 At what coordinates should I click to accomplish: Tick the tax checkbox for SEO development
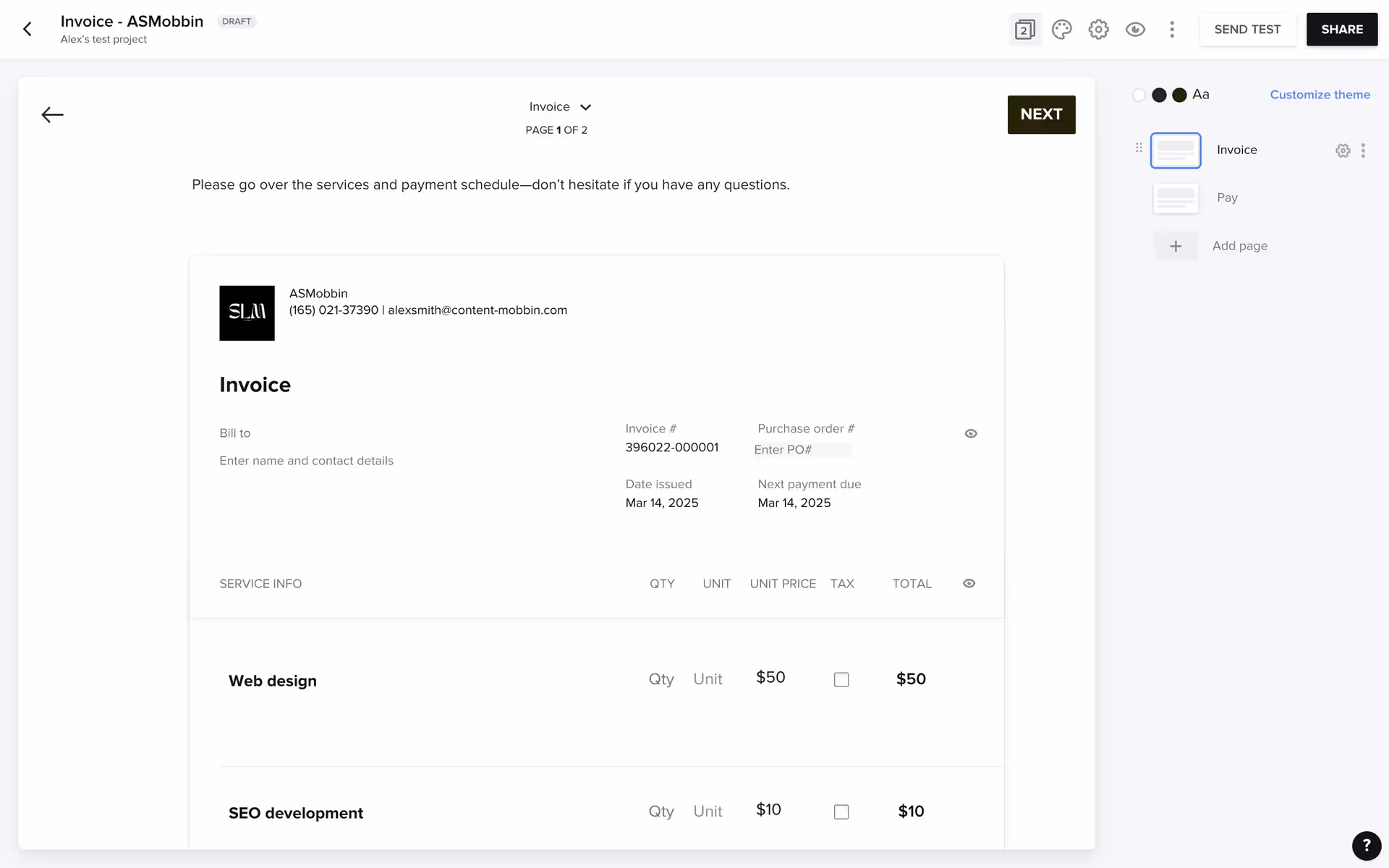tap(841, 812)
